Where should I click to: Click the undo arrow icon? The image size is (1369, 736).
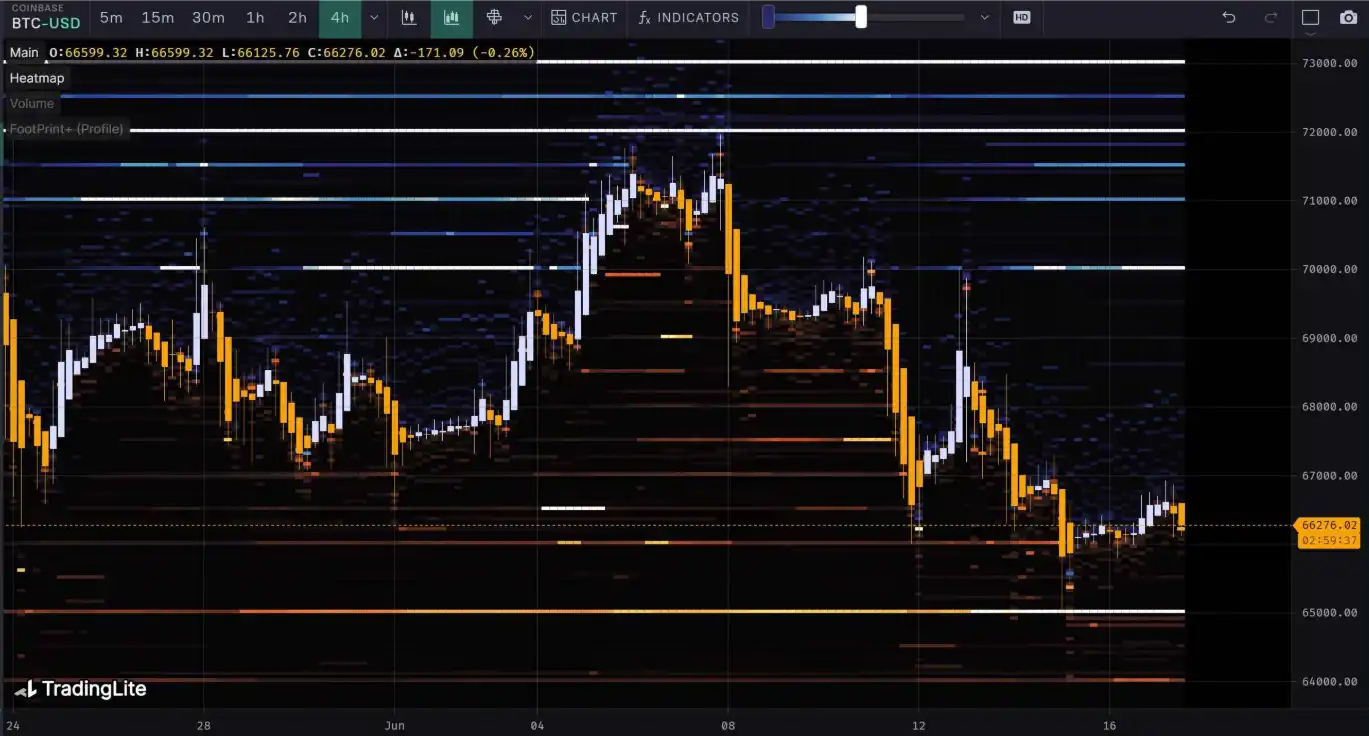tap(1229, 18)
